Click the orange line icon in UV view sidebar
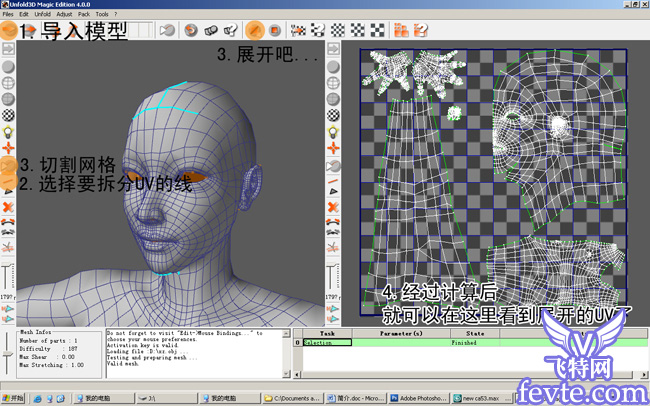This screenshot has width=650, height=406. coord(333,181)
